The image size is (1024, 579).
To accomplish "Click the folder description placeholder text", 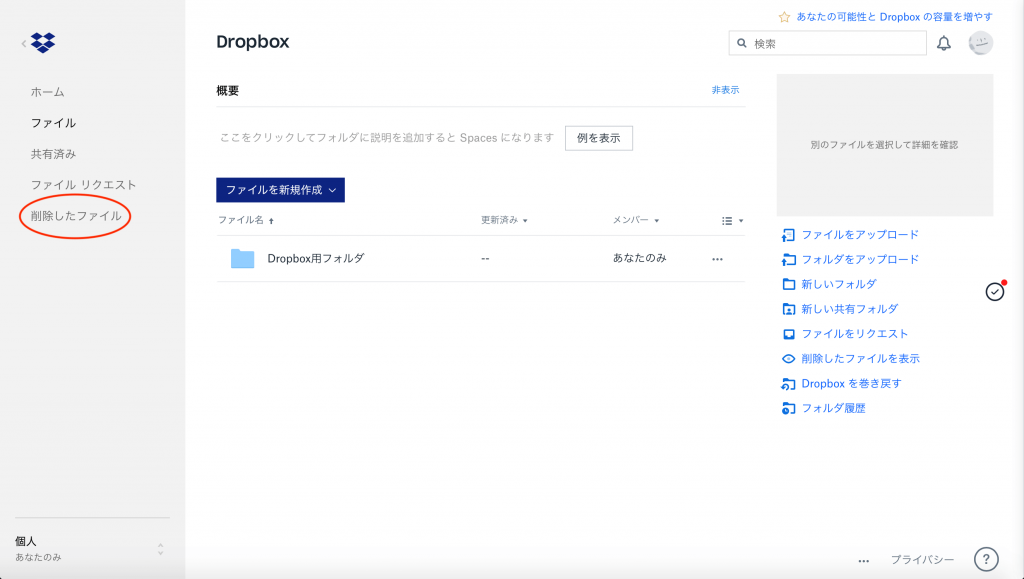I will pos(387,138).
